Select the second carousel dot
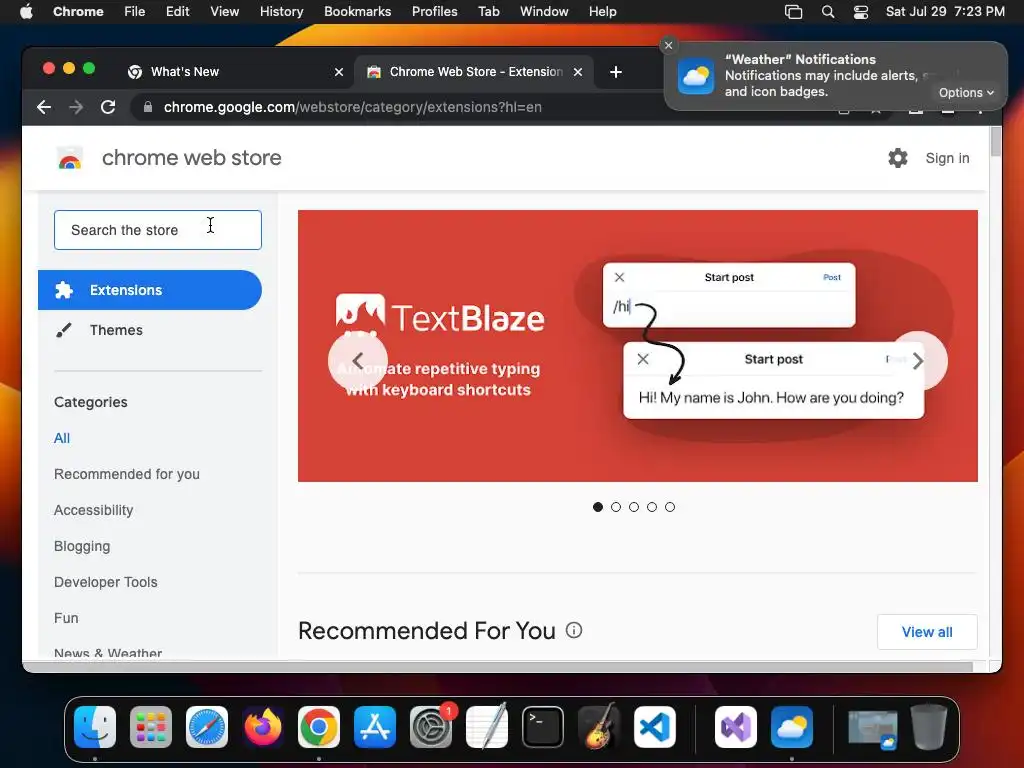Screen dimensions: 1024x768 coord(616,507)
